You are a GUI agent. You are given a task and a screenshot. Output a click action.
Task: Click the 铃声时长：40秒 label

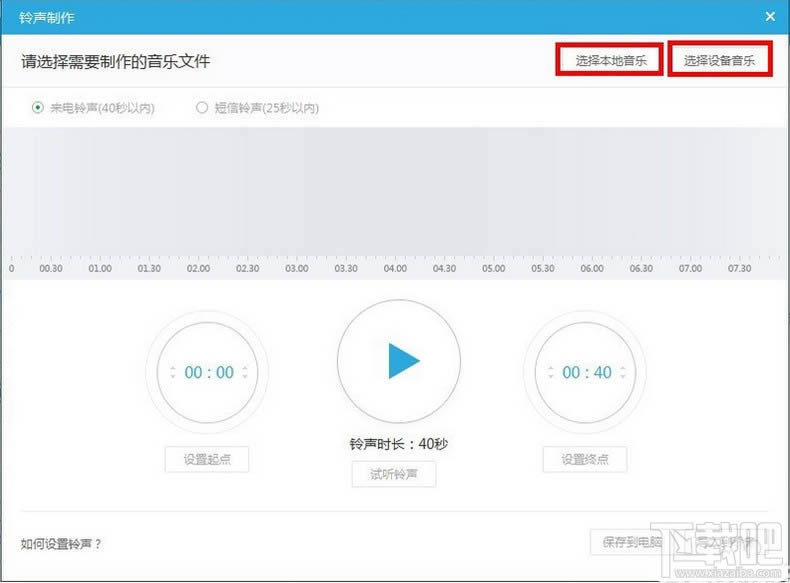coord(399,444)
